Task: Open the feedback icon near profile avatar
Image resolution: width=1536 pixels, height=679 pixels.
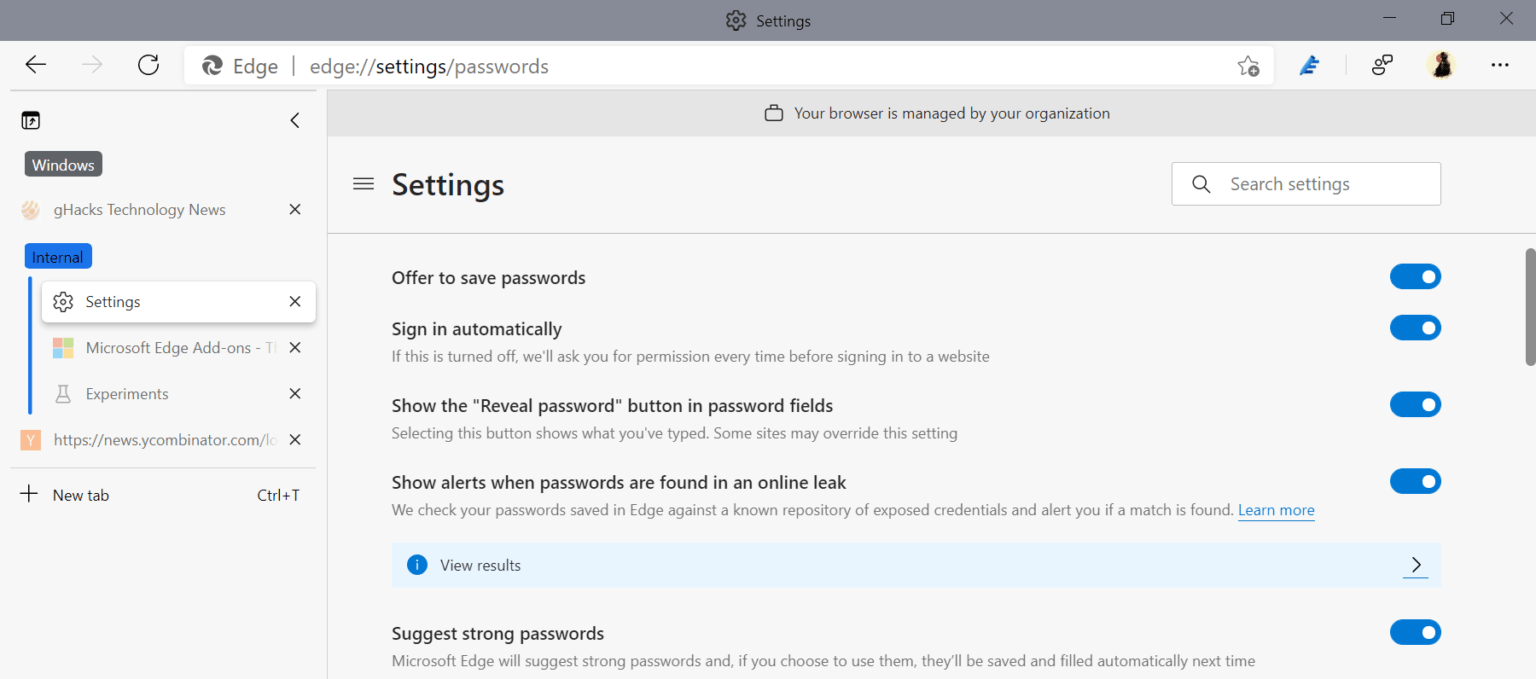Action: coord(1382,64)
